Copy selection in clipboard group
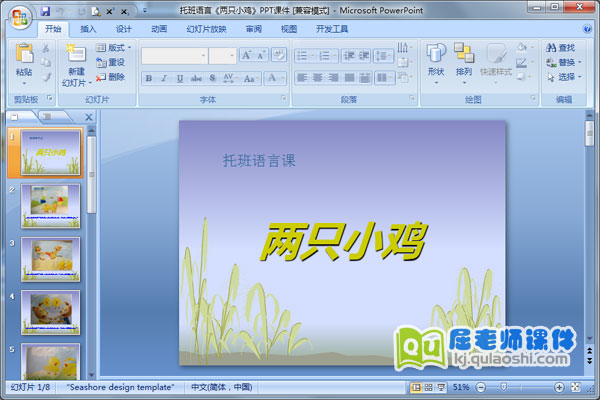The height and width of the screenshot is (400, 600). (46, 62)
